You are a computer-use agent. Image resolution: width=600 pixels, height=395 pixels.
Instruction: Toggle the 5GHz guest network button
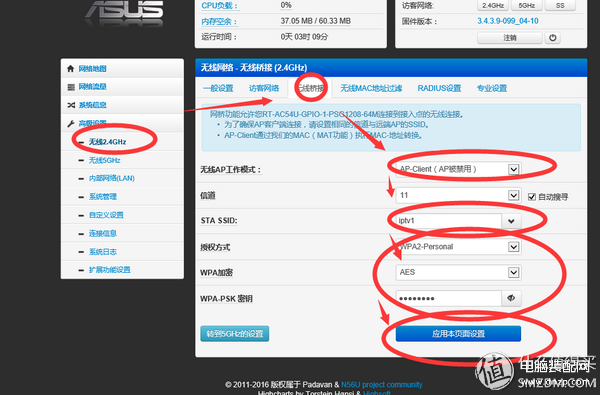point(527,5)
